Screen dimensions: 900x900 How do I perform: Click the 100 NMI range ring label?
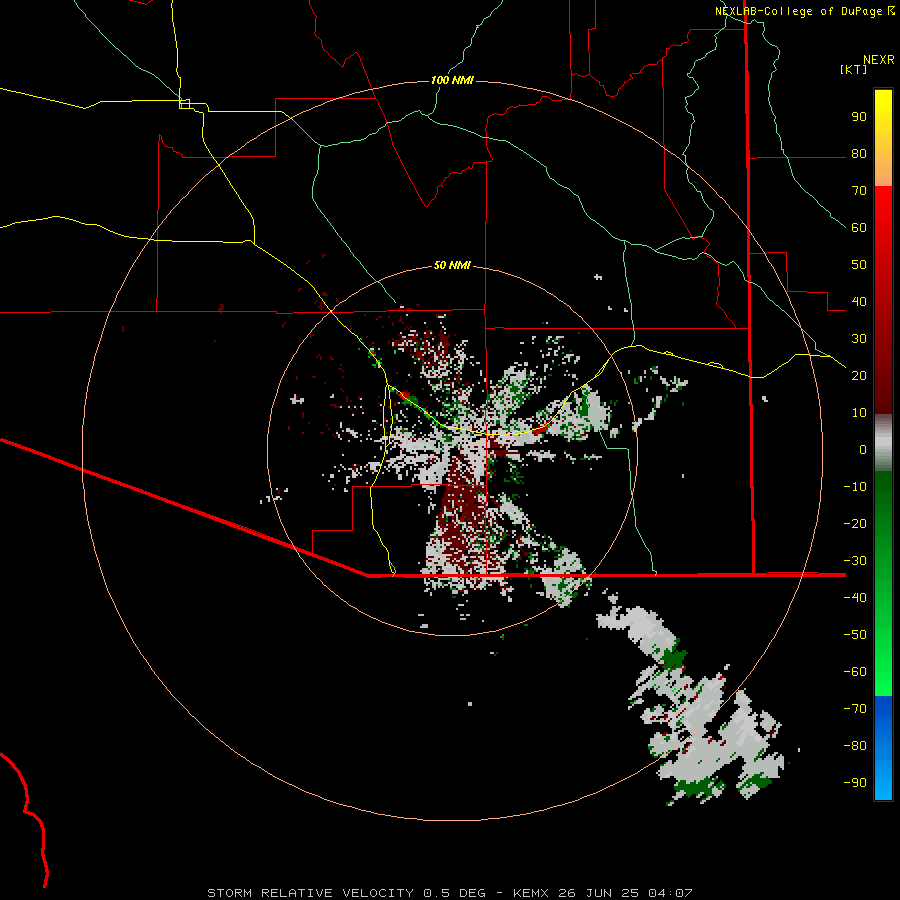pyautogui.click(x=452, y=80)
